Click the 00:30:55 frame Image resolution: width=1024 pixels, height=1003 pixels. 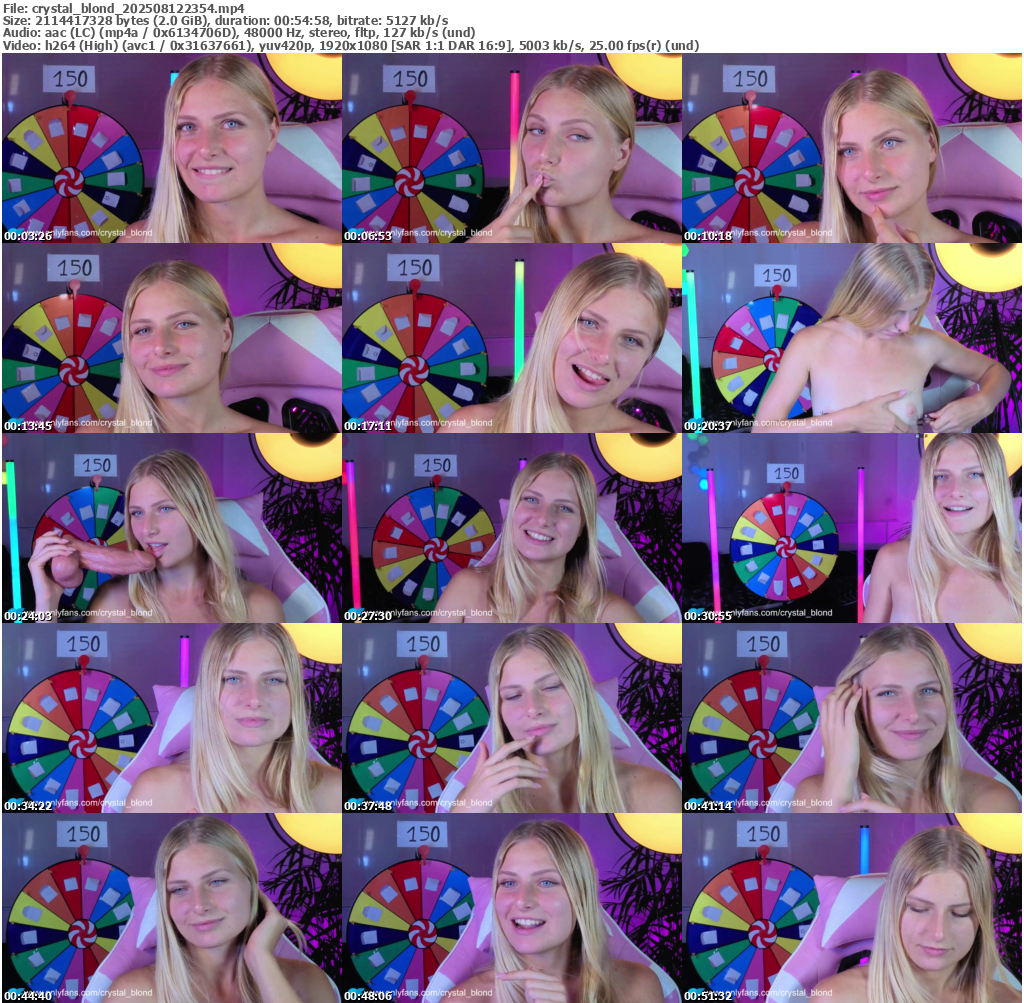[852, 528]
